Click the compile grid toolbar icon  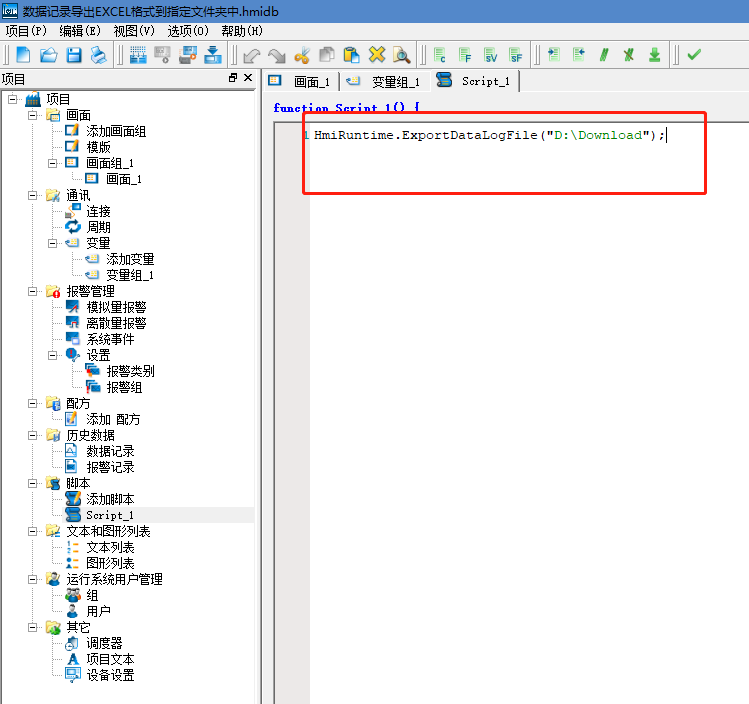tap(138, 55)
